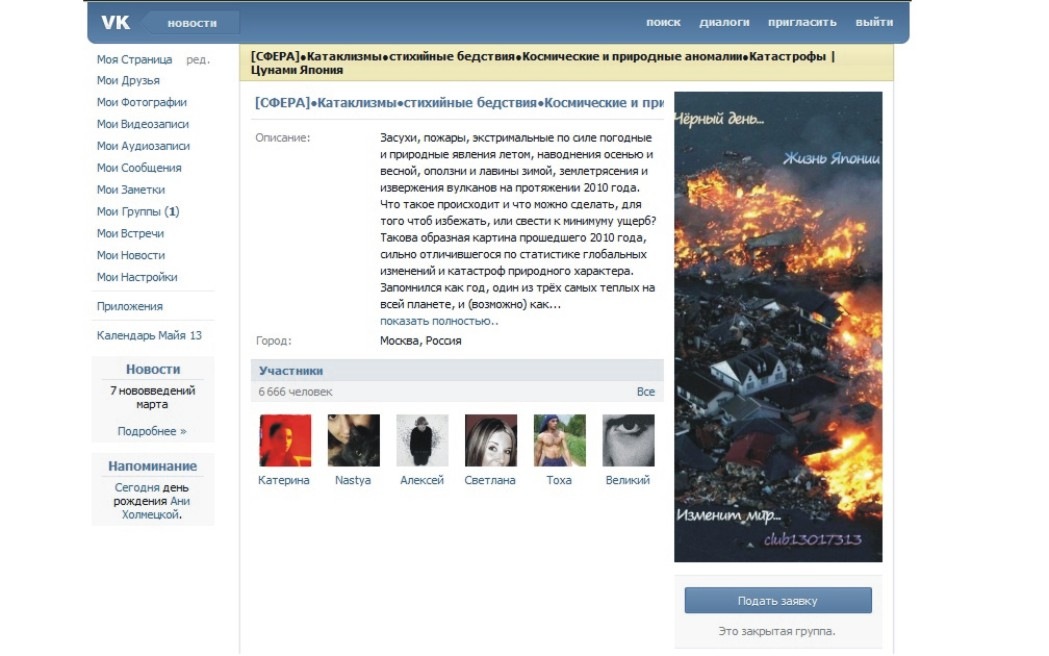Image resolution: width=1049 pixels, height=656 pixels.
Task: Show all members via Все link
Action: tap(645, 392)
